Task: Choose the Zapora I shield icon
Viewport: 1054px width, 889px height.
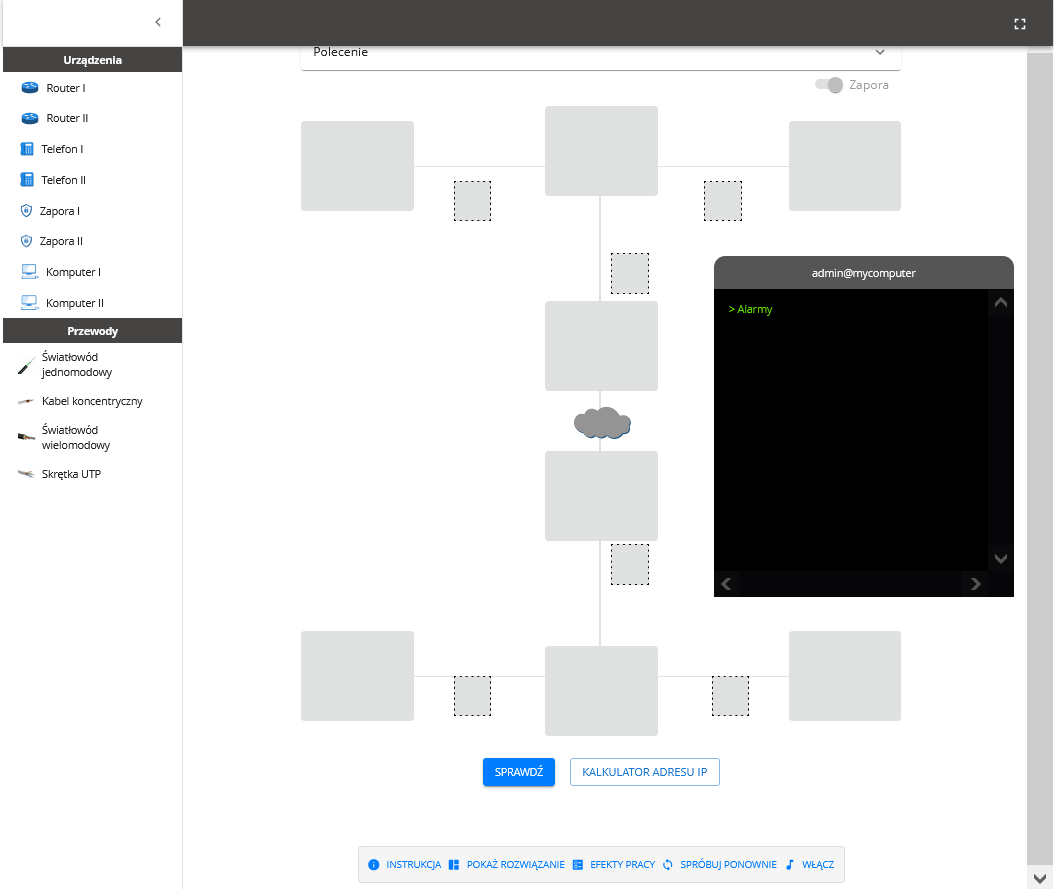Action: point(26,211)
